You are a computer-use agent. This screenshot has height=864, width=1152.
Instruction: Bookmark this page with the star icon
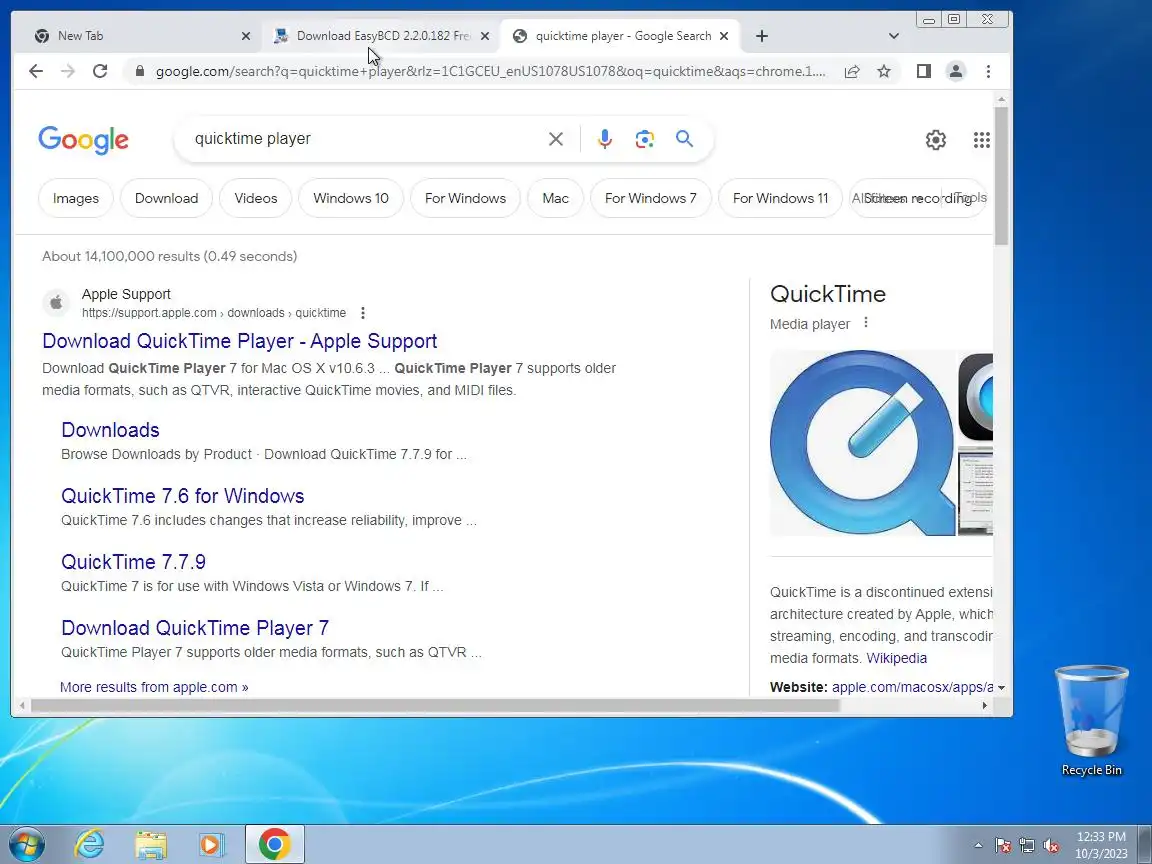884,71
